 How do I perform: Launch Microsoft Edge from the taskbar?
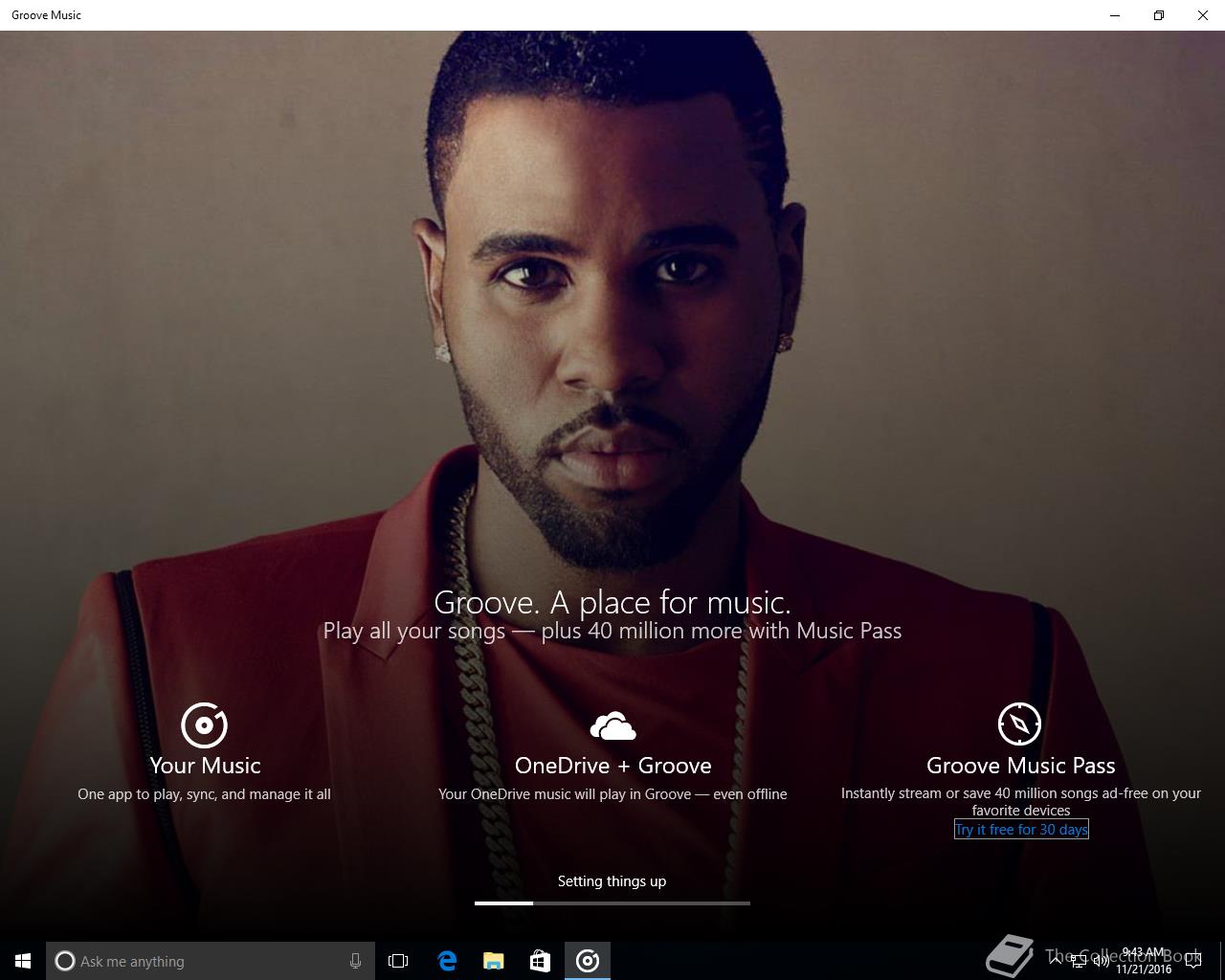[447, 961]
